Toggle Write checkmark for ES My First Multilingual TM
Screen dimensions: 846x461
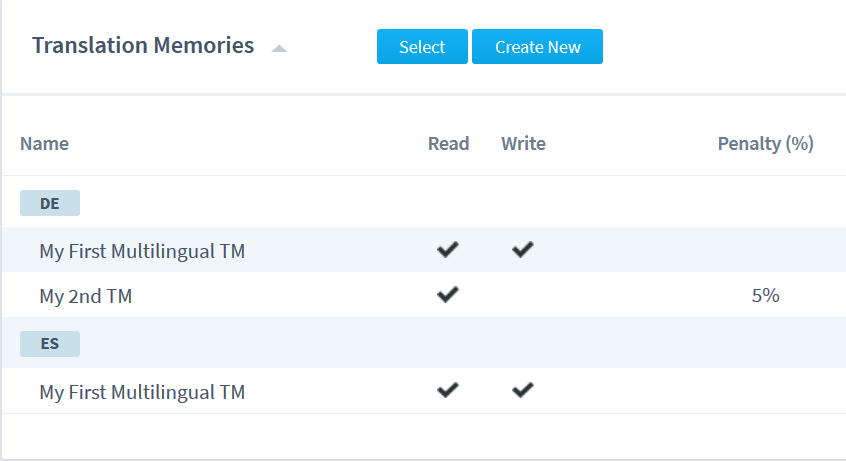pyautogui.click(x=523, y=390)
